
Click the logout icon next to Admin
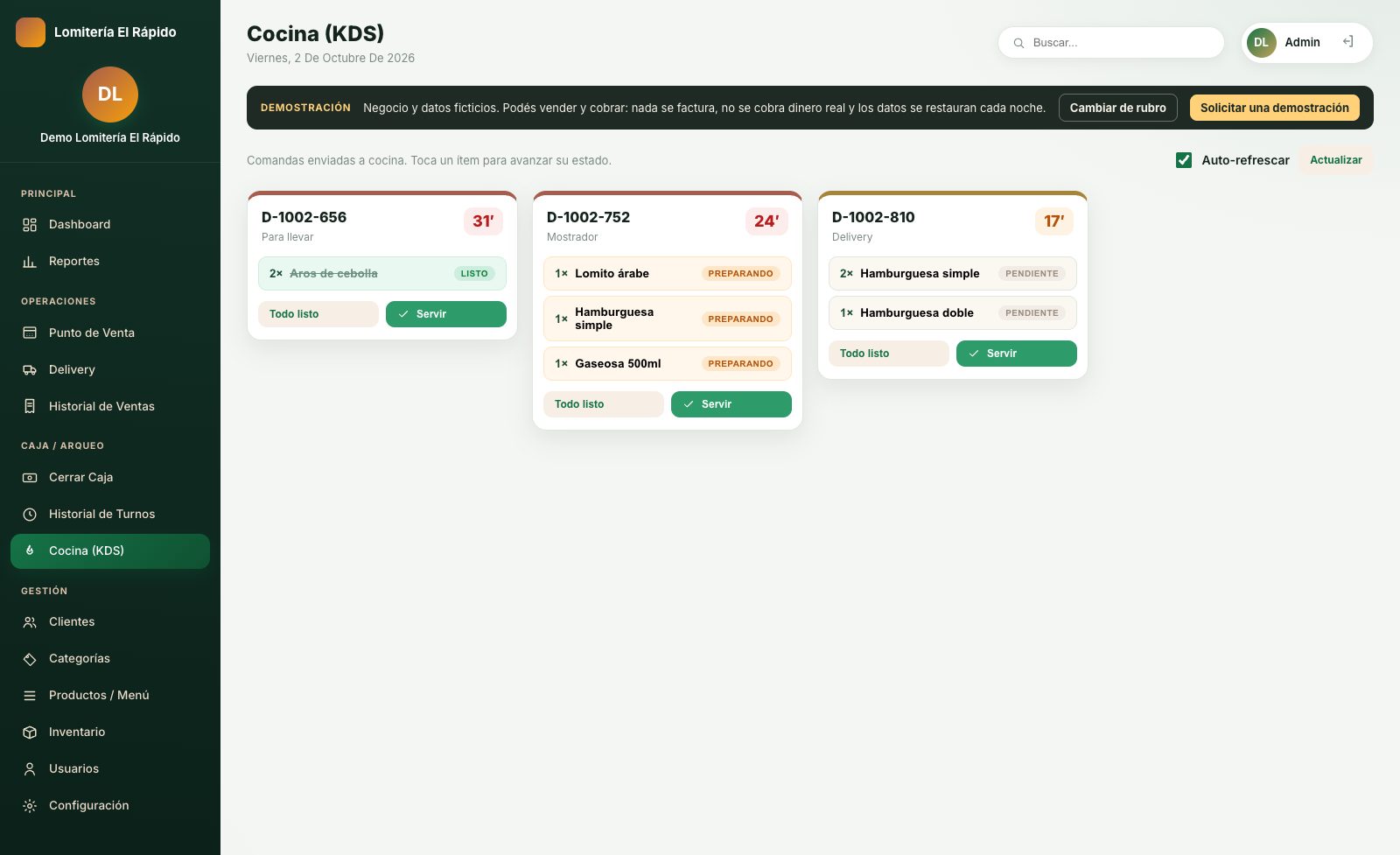[x=1348, y=42]
